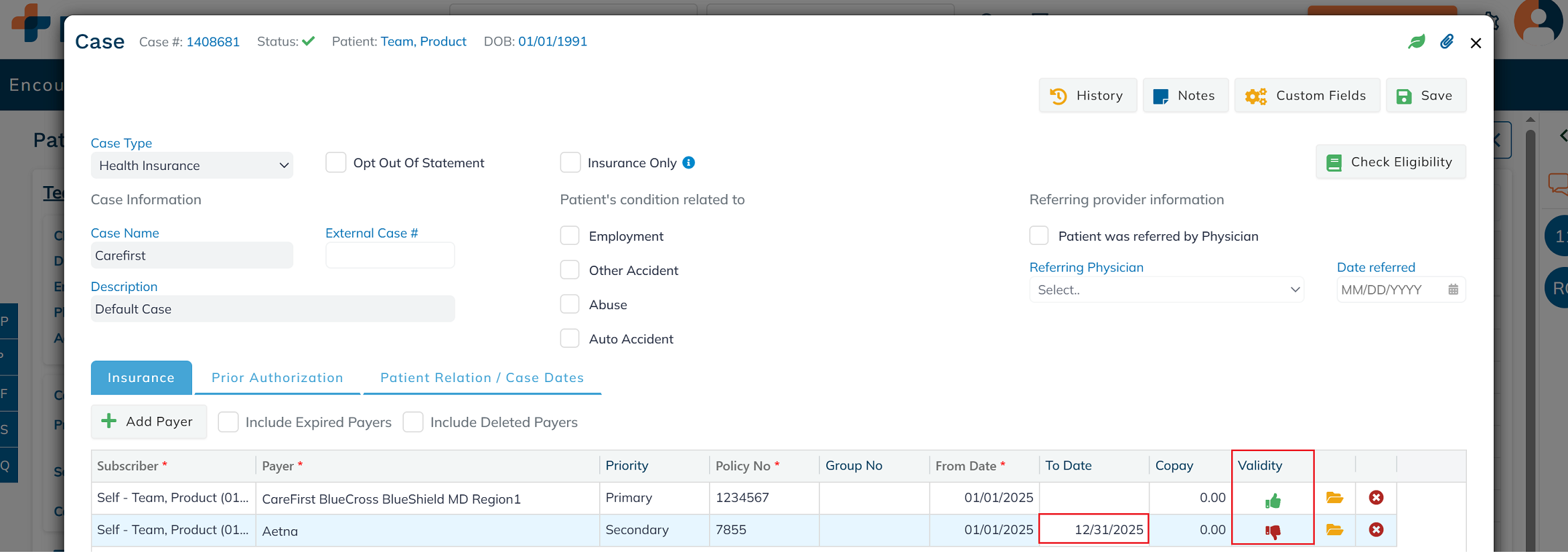Open attachments via the paperclip icon

(x=1447, y=42)
